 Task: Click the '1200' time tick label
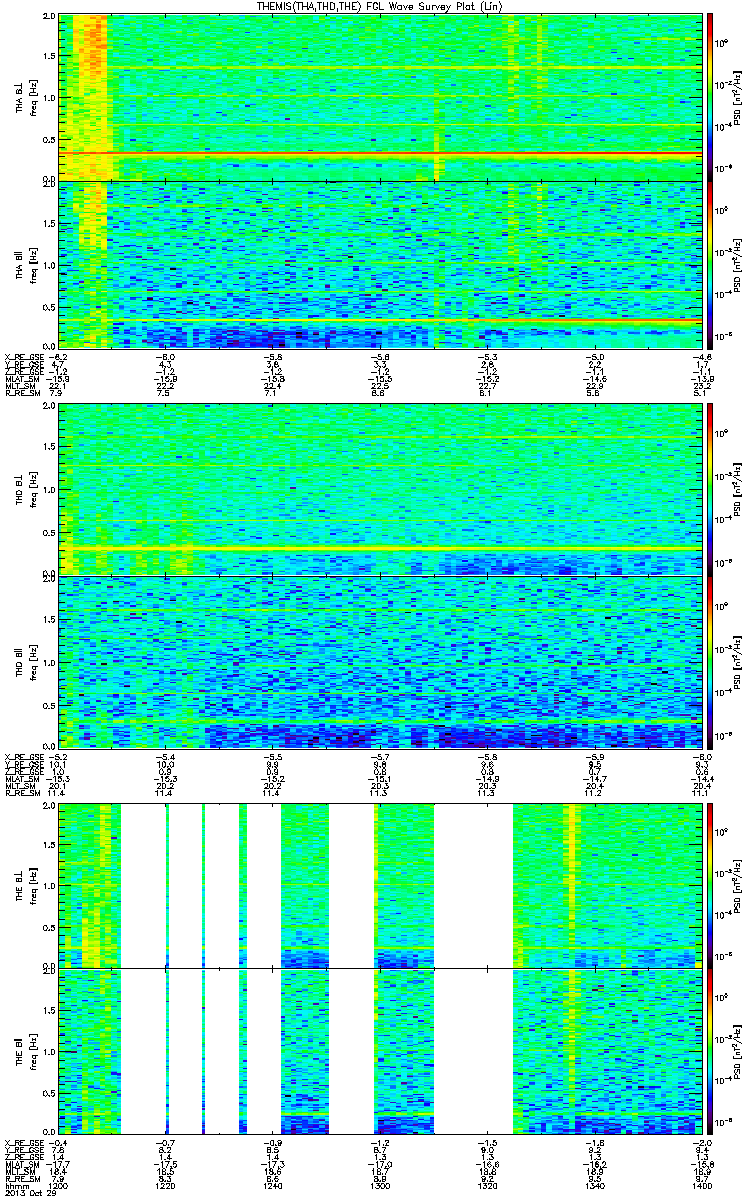(59, 1185)
